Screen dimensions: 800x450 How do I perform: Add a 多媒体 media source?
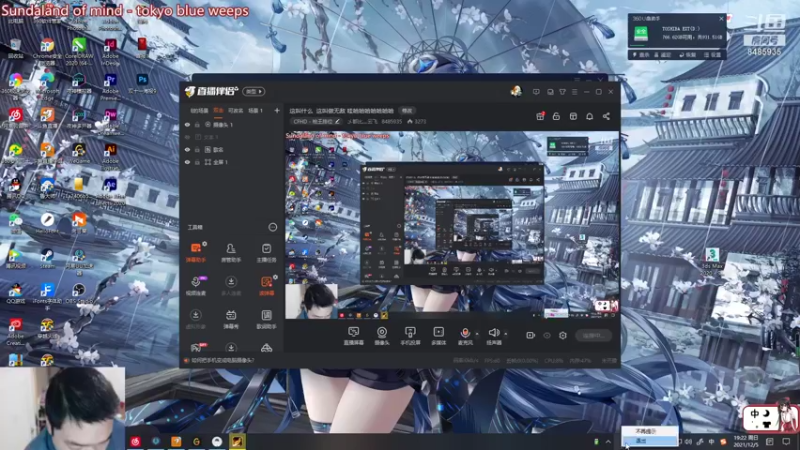[x=438, y=336]
